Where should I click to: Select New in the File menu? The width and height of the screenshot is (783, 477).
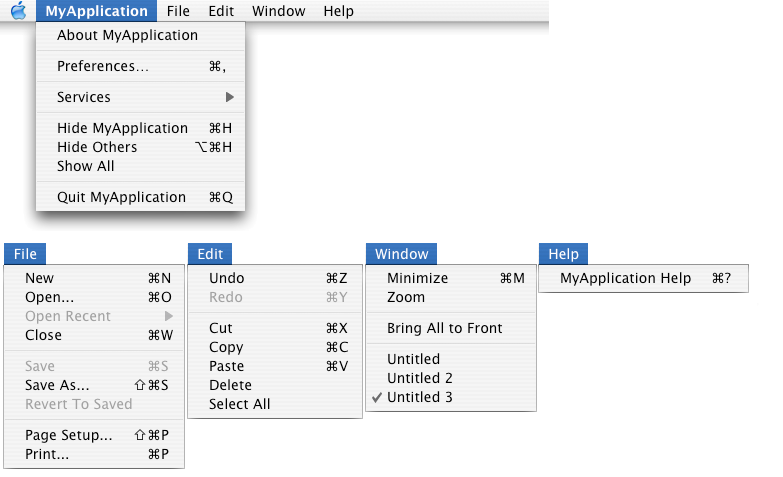point(94,278)
